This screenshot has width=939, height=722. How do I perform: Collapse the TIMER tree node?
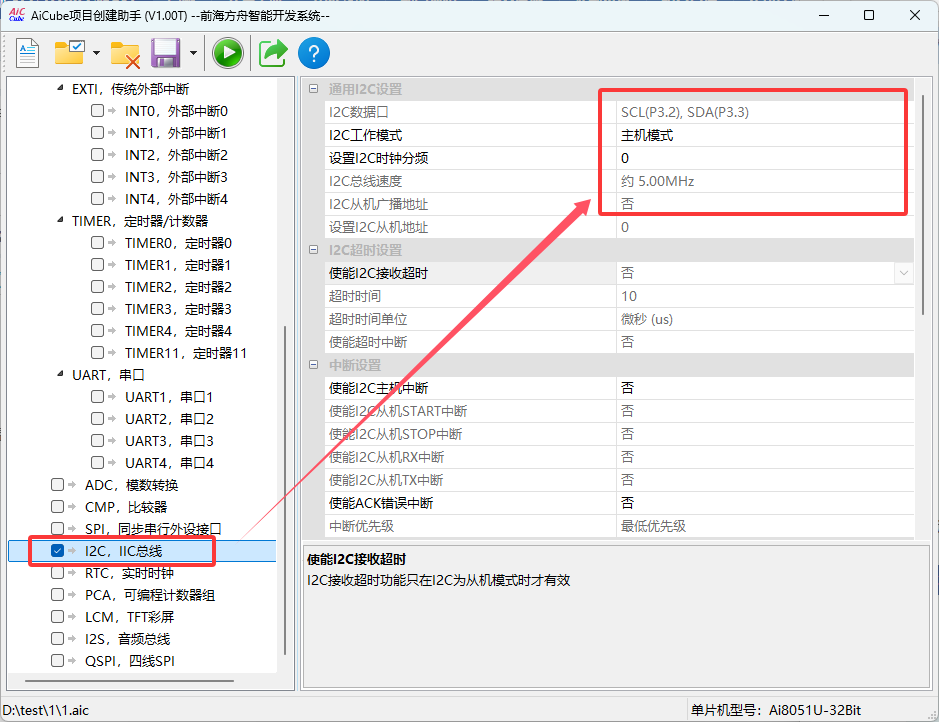click(60, 220)
